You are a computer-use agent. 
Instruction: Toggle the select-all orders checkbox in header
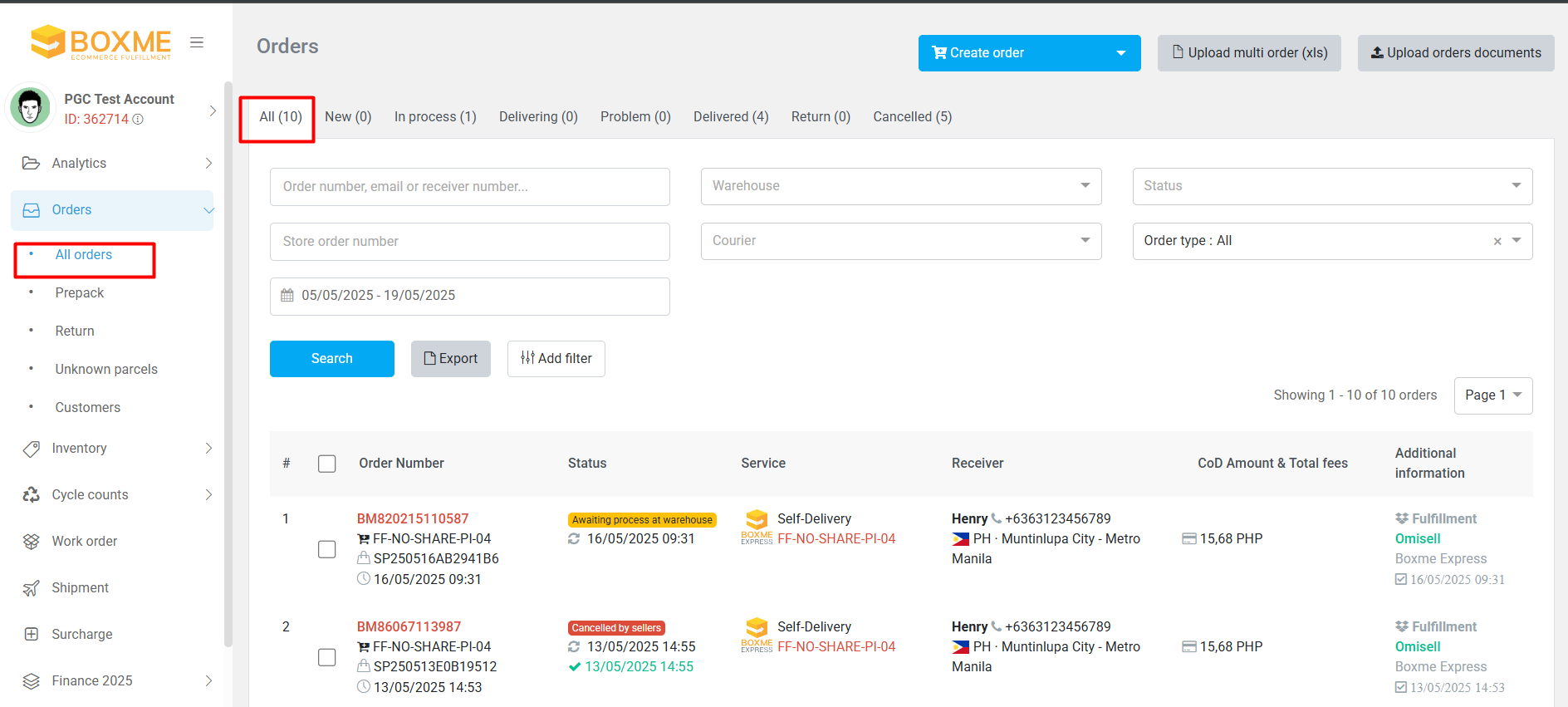point(327,464)
